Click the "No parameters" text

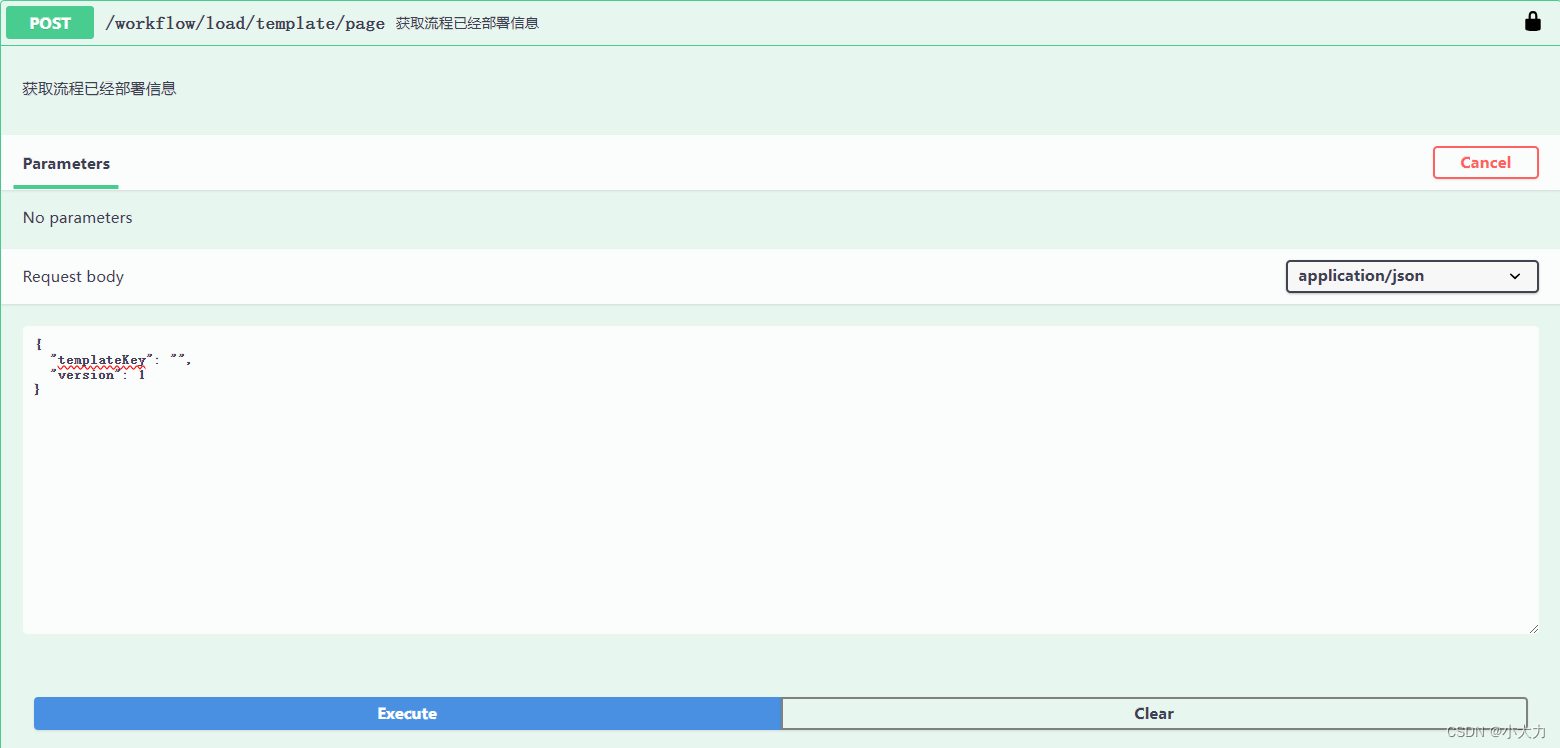tap(78, 217)
